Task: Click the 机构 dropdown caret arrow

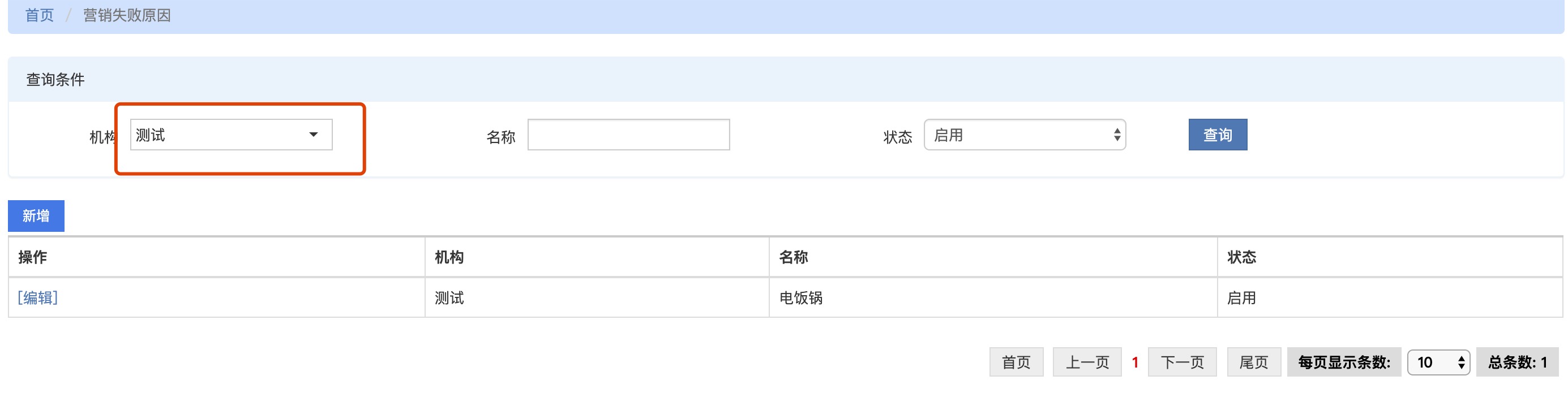Action: pos(314,135)
